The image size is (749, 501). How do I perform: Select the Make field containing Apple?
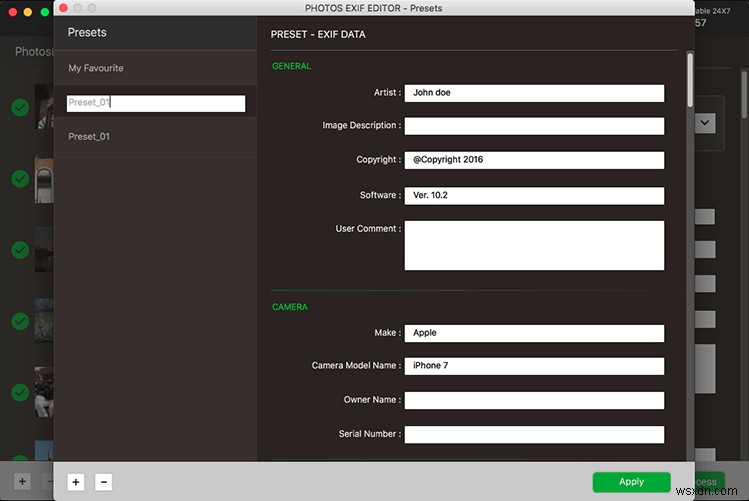click(x=534, y=333)
